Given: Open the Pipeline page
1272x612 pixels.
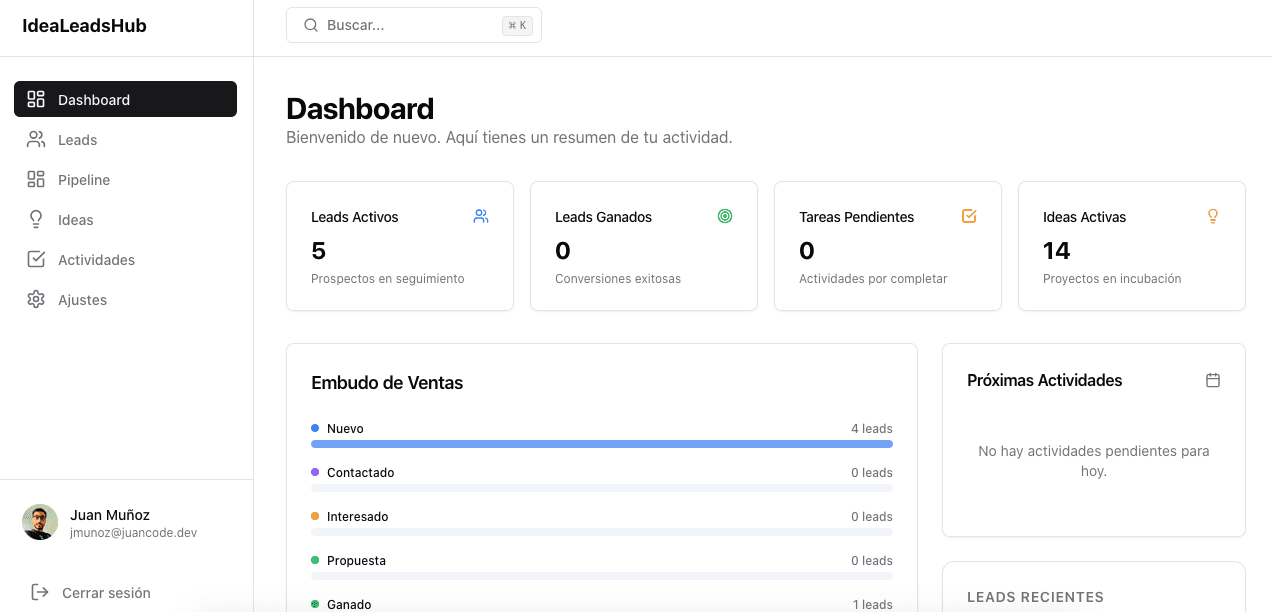Looking at the screenshot, I should [x=125, y=179].
